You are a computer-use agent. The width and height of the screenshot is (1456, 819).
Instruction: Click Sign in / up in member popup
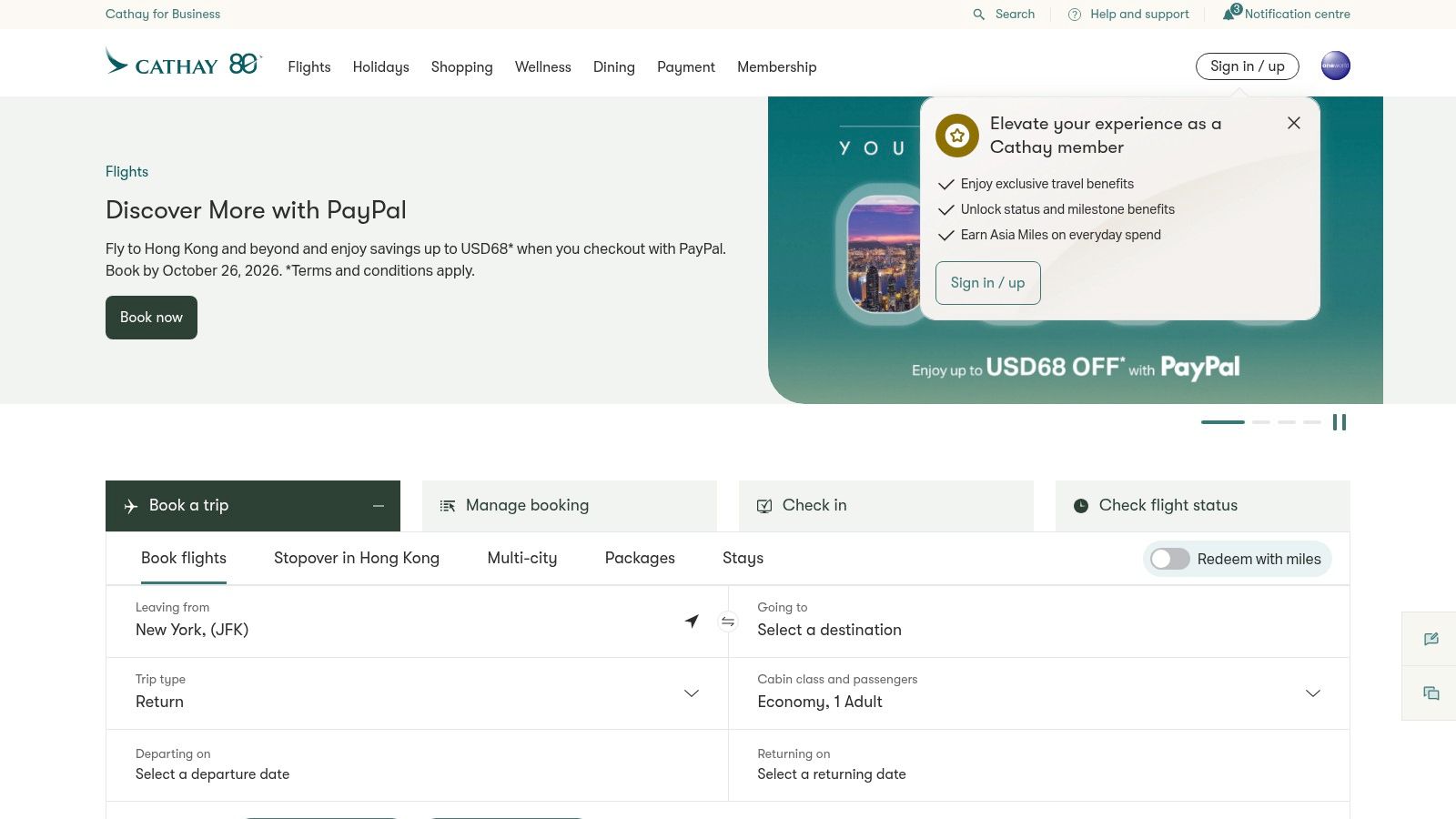pyautogui.click(x=988, y=283)
